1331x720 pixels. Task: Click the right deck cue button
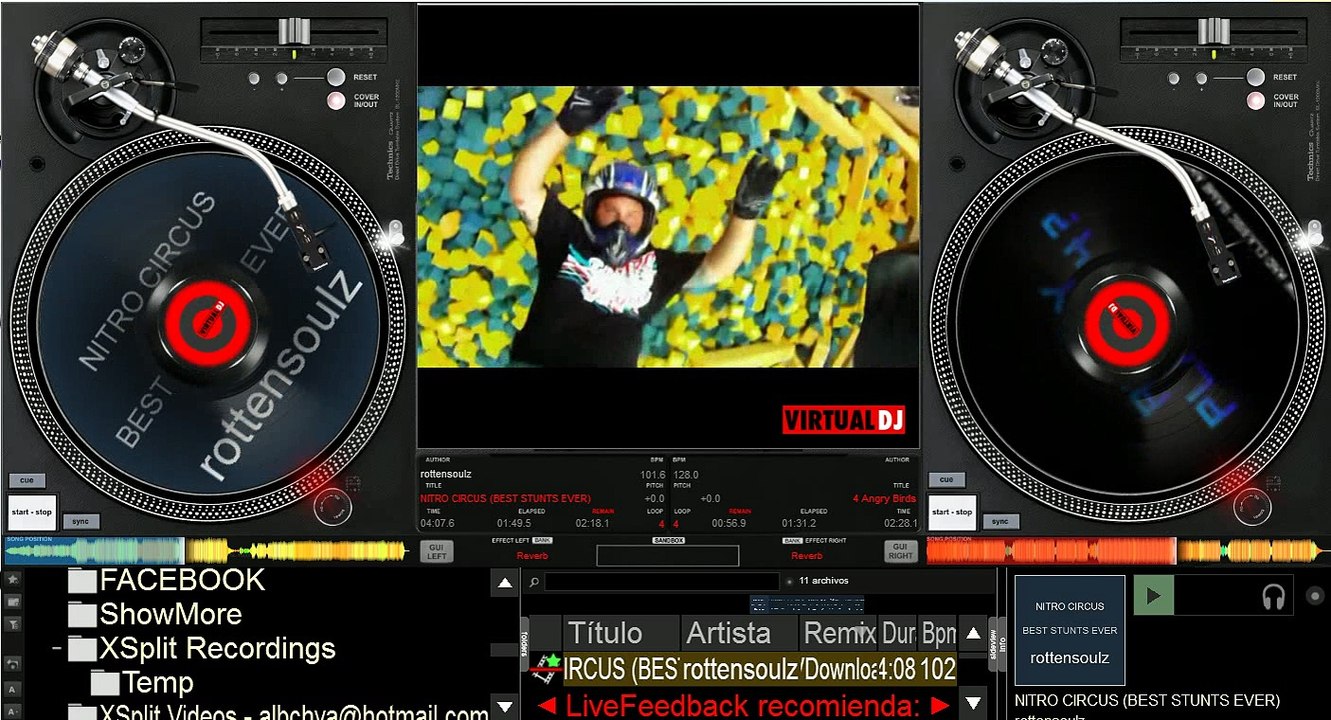pyautogui.click(x=947, y=480)
